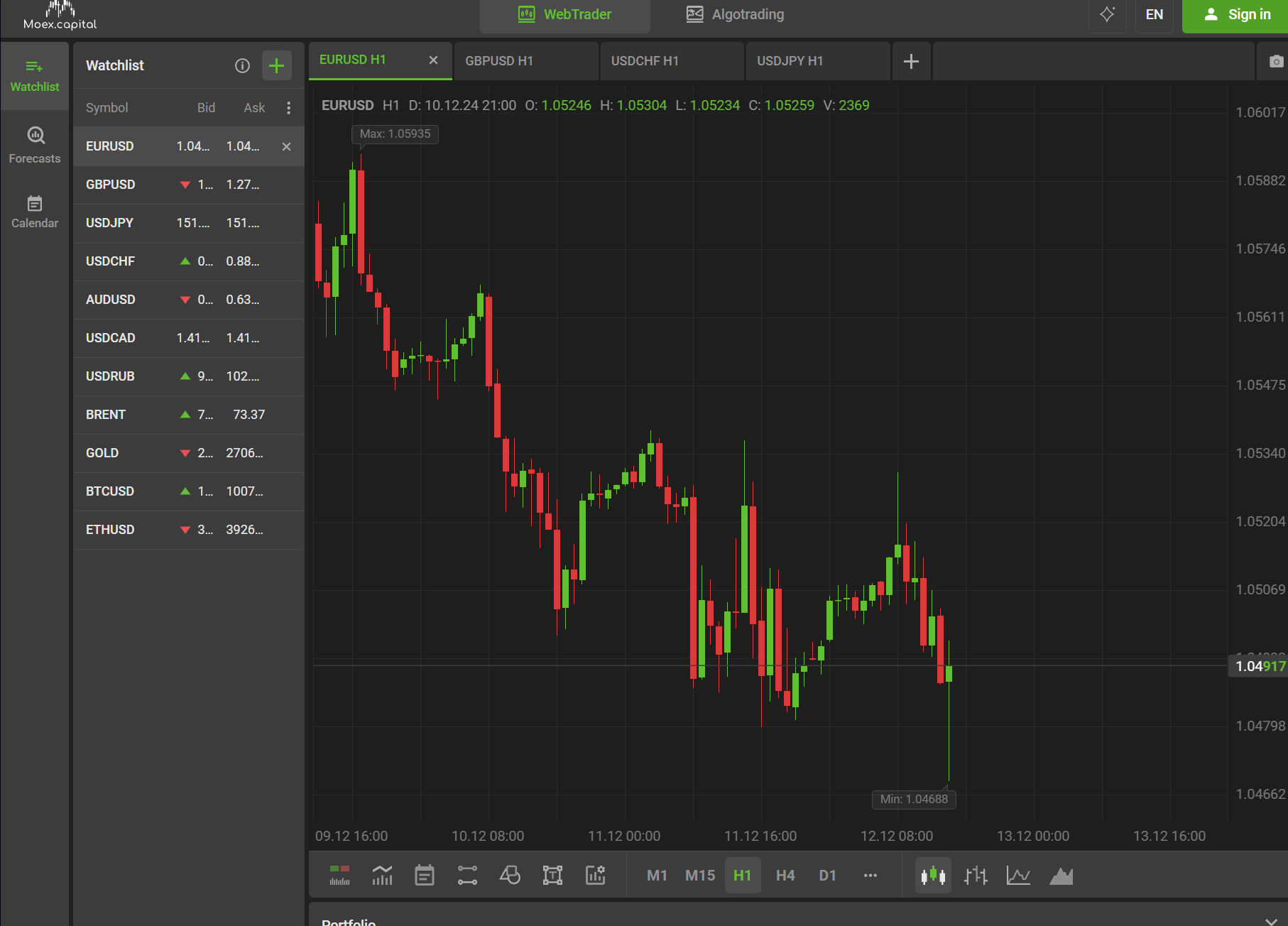Open Watchlist column options menu
The image size is (1288, 926).
(288, 108)
